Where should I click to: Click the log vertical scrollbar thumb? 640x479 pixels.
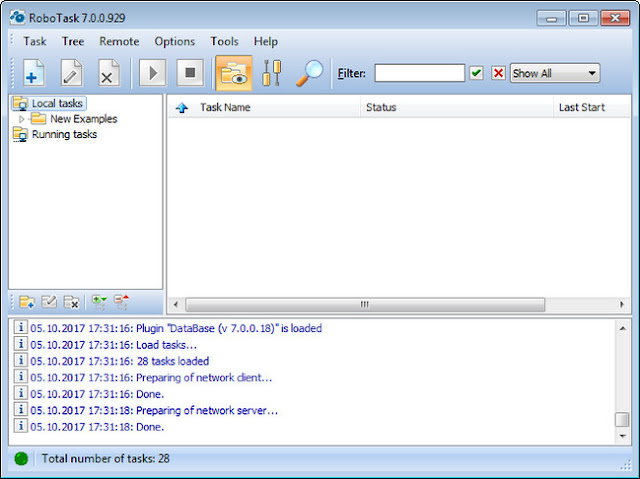pyautogui.click(x=622, y=419)
